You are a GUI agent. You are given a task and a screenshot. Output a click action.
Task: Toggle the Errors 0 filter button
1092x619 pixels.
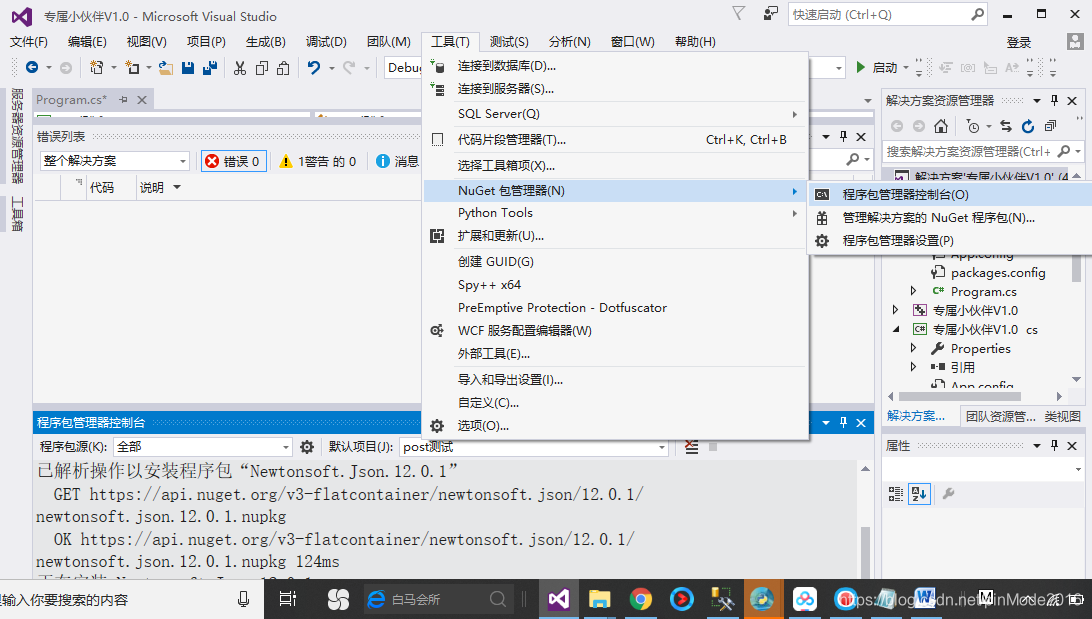234,162
